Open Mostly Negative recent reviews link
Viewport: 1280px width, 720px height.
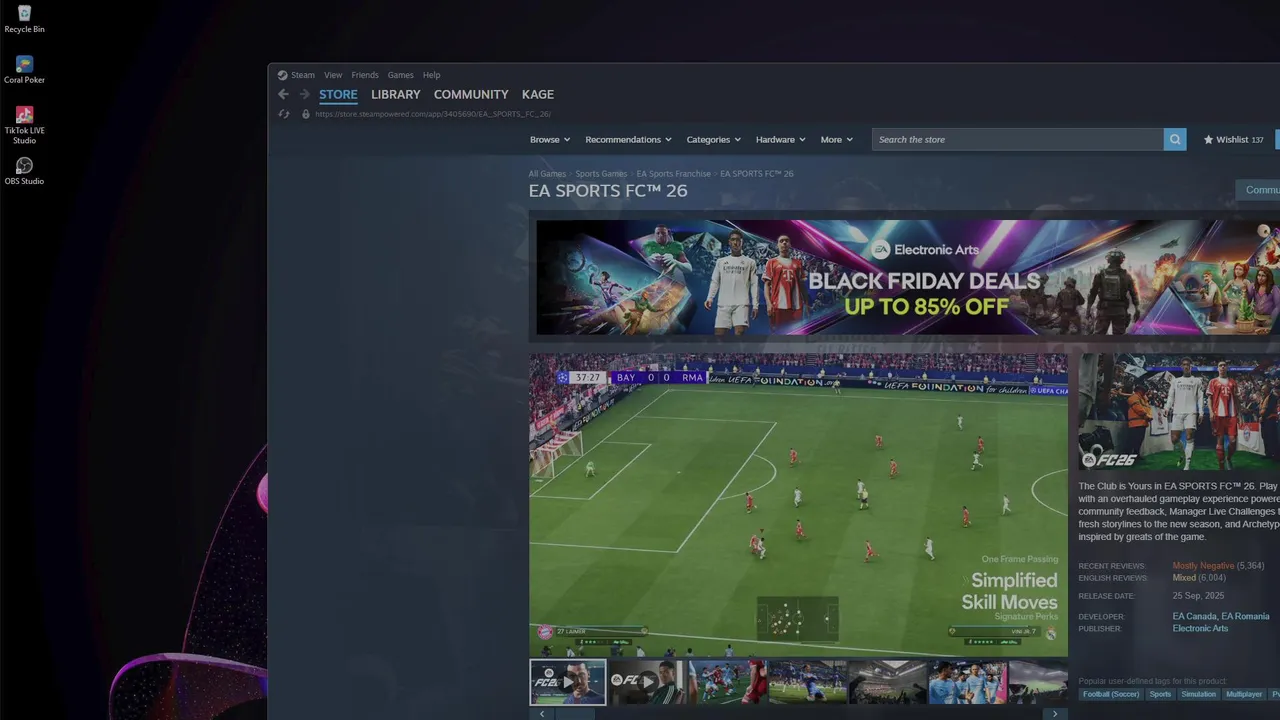[1203, 566]
